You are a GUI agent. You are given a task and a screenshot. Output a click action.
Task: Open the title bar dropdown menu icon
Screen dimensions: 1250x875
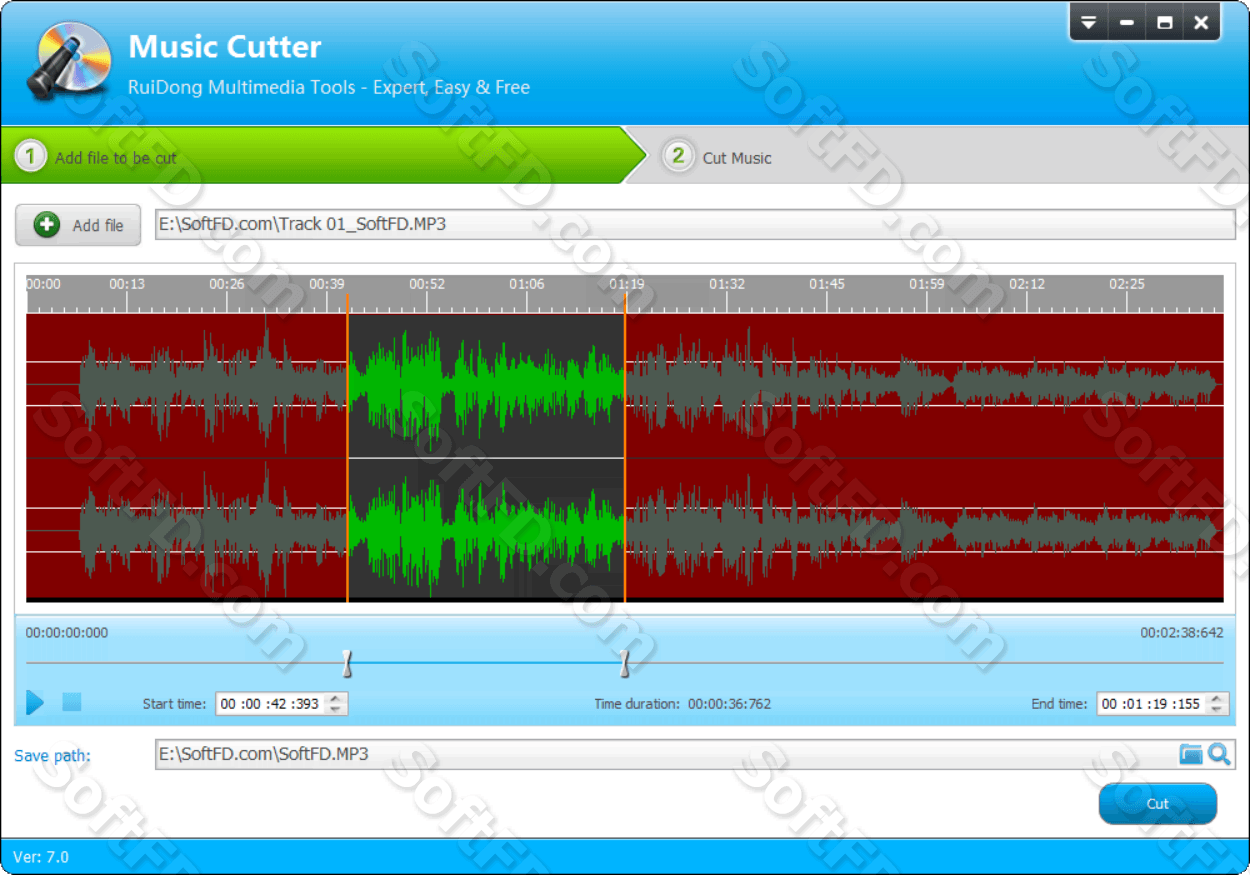(1089, 22)
